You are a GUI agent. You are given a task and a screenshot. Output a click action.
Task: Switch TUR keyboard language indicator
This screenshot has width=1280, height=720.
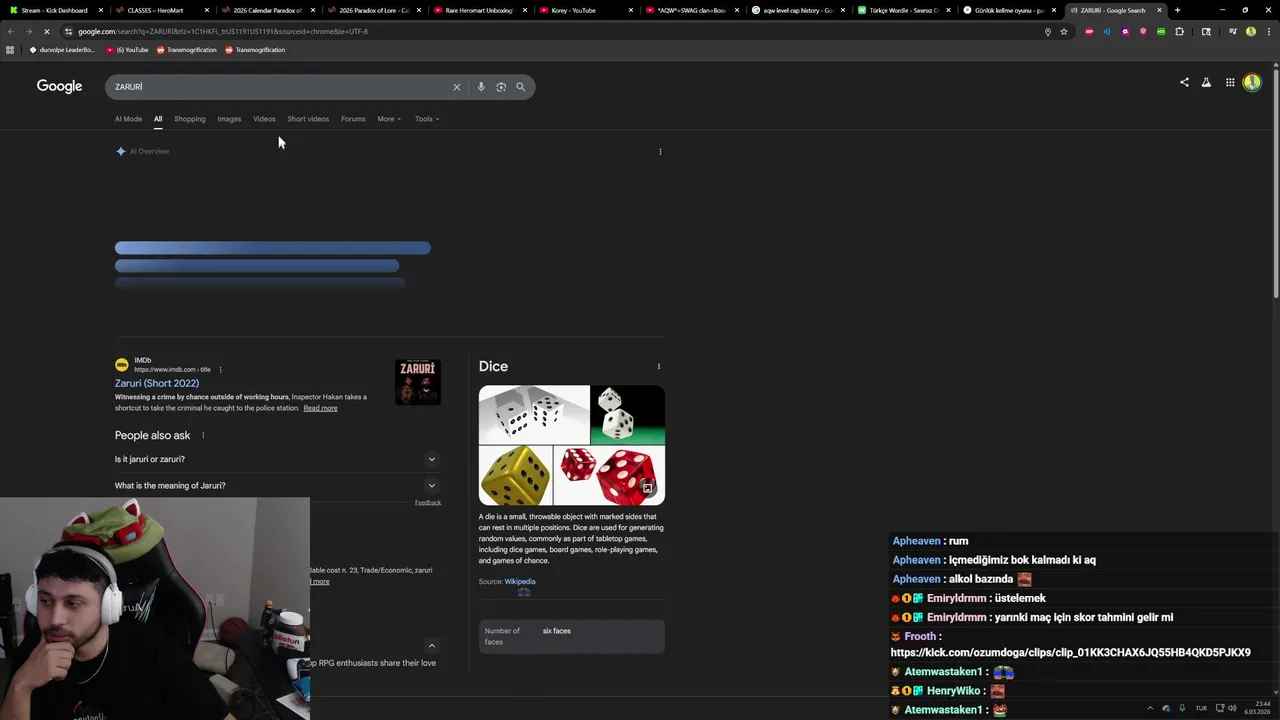pos(1201,708)
